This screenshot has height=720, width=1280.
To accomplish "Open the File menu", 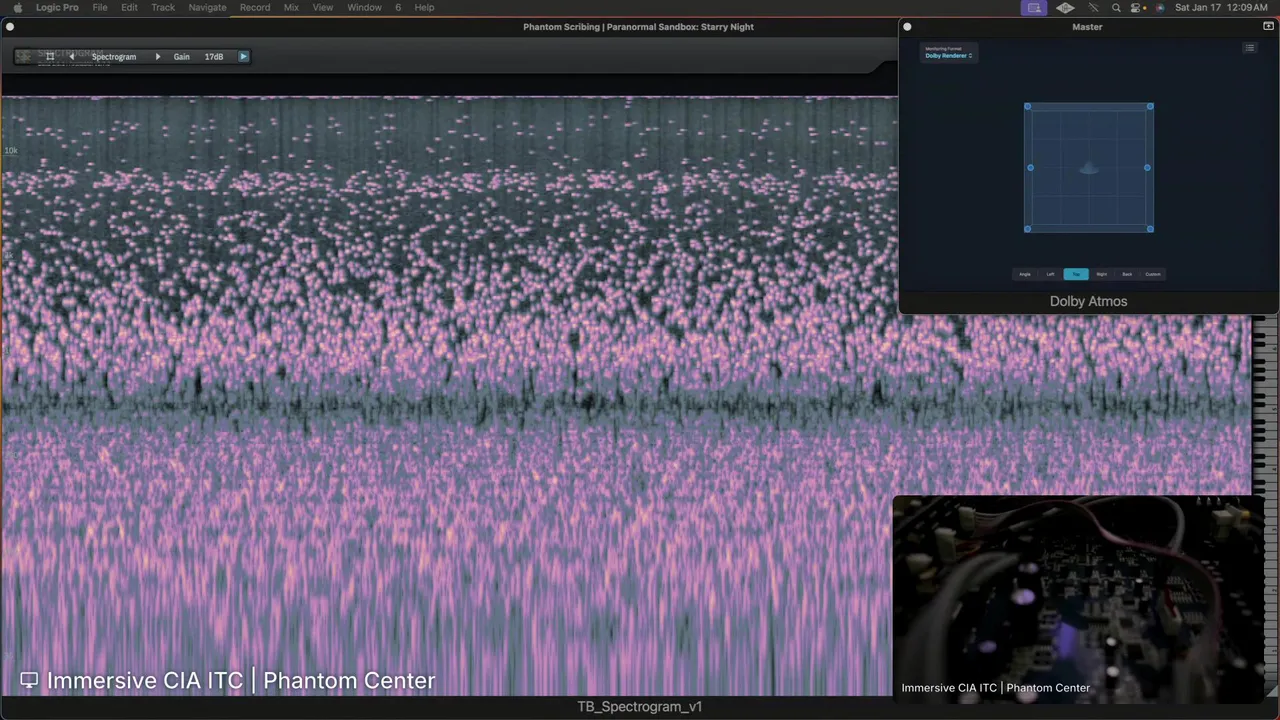I will 100,7.
